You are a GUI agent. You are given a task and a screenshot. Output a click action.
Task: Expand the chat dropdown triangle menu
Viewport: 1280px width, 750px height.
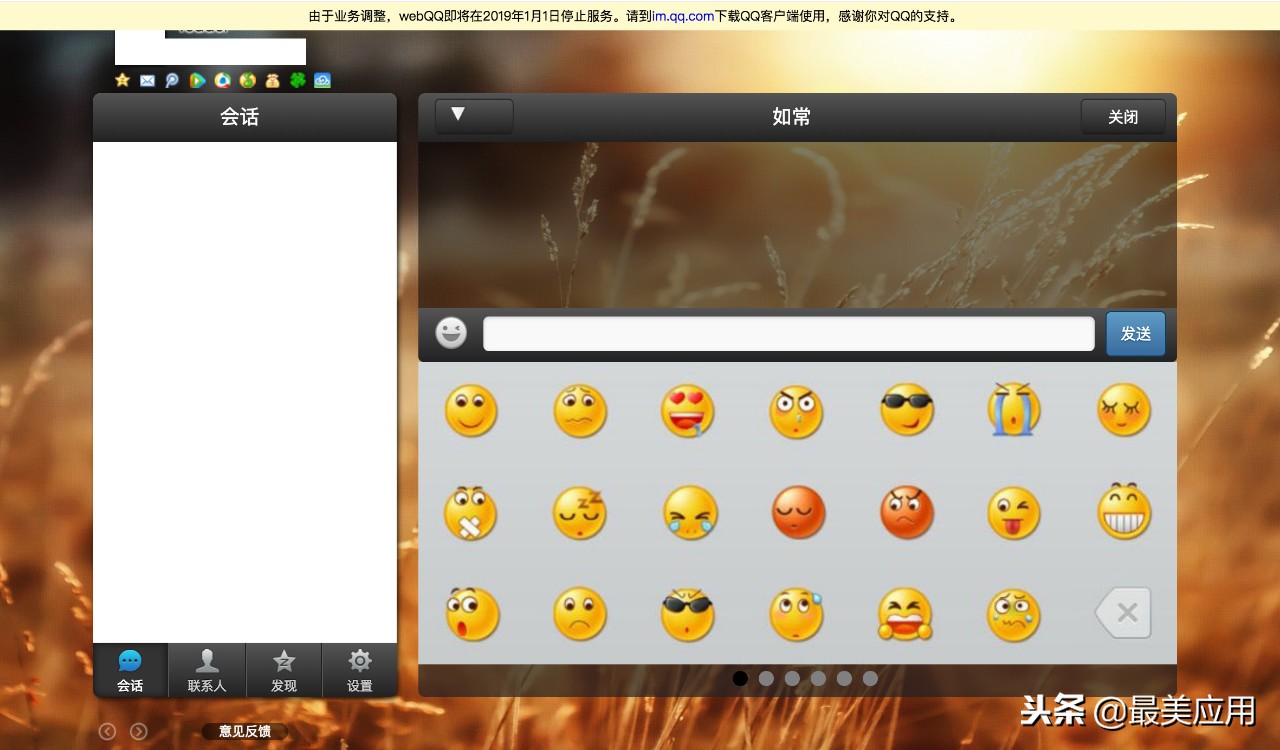474,116
